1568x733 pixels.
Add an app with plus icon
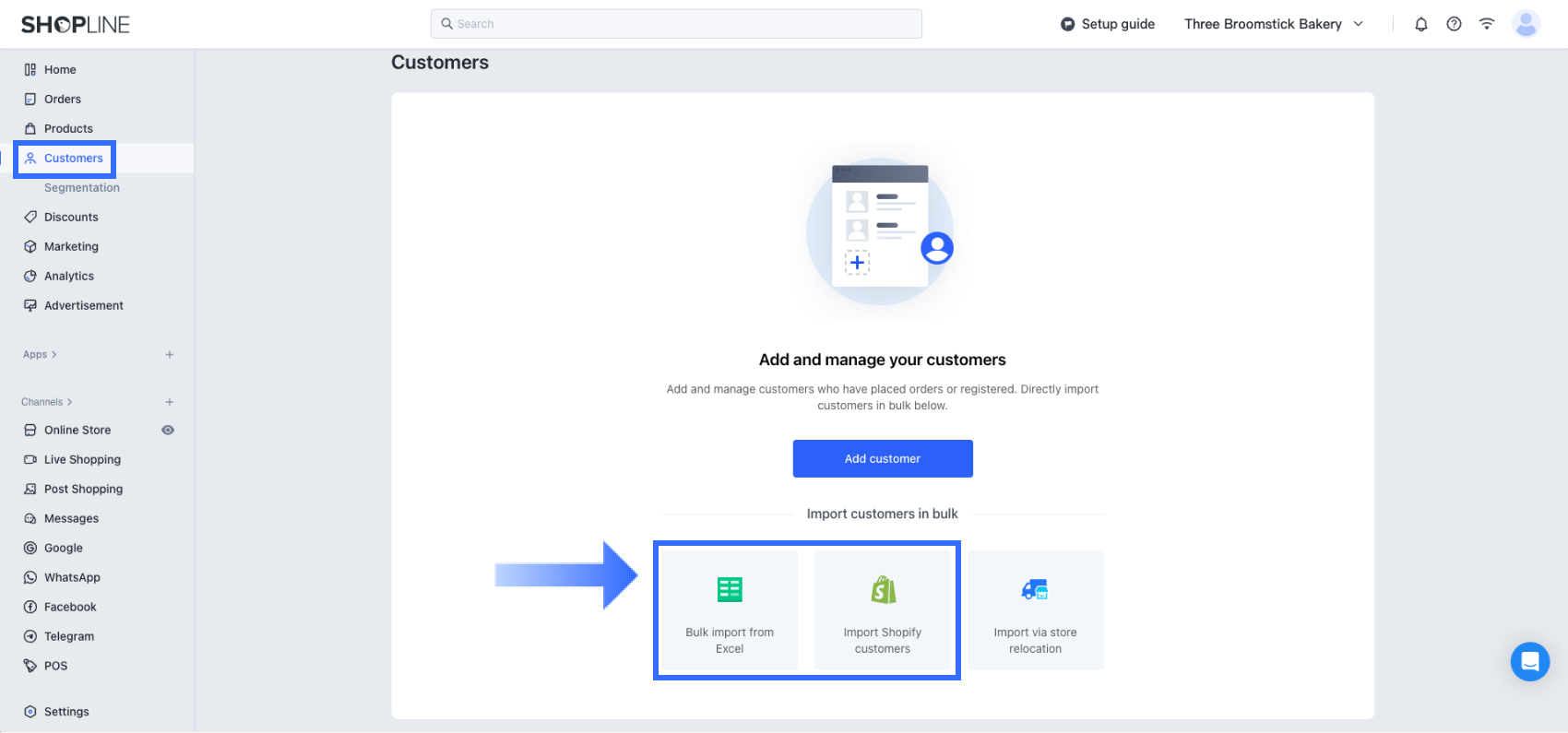[x=170, y=354]
